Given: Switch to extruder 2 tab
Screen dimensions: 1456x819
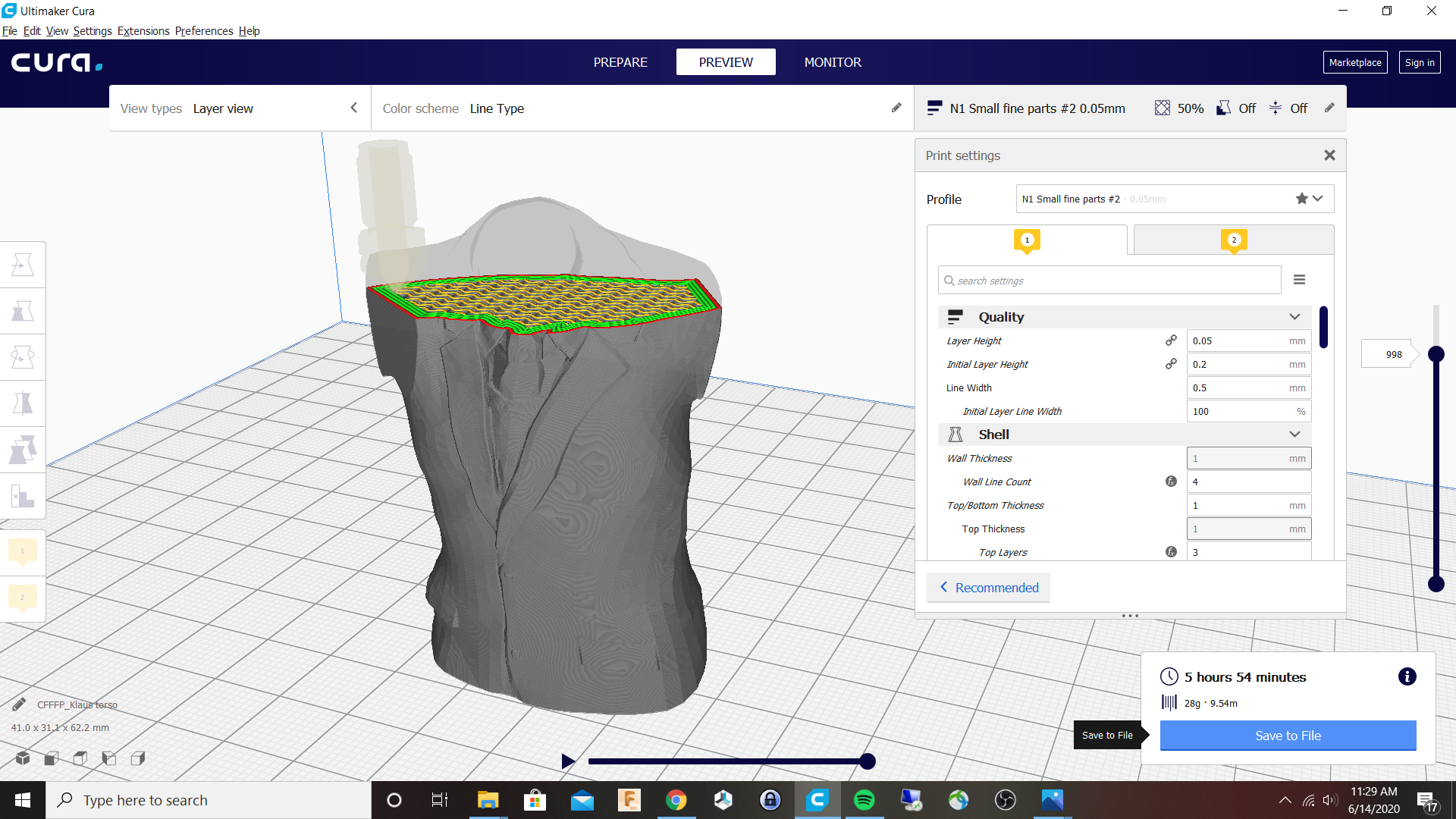Looking at the screenshot, I should coord(1233,240).
